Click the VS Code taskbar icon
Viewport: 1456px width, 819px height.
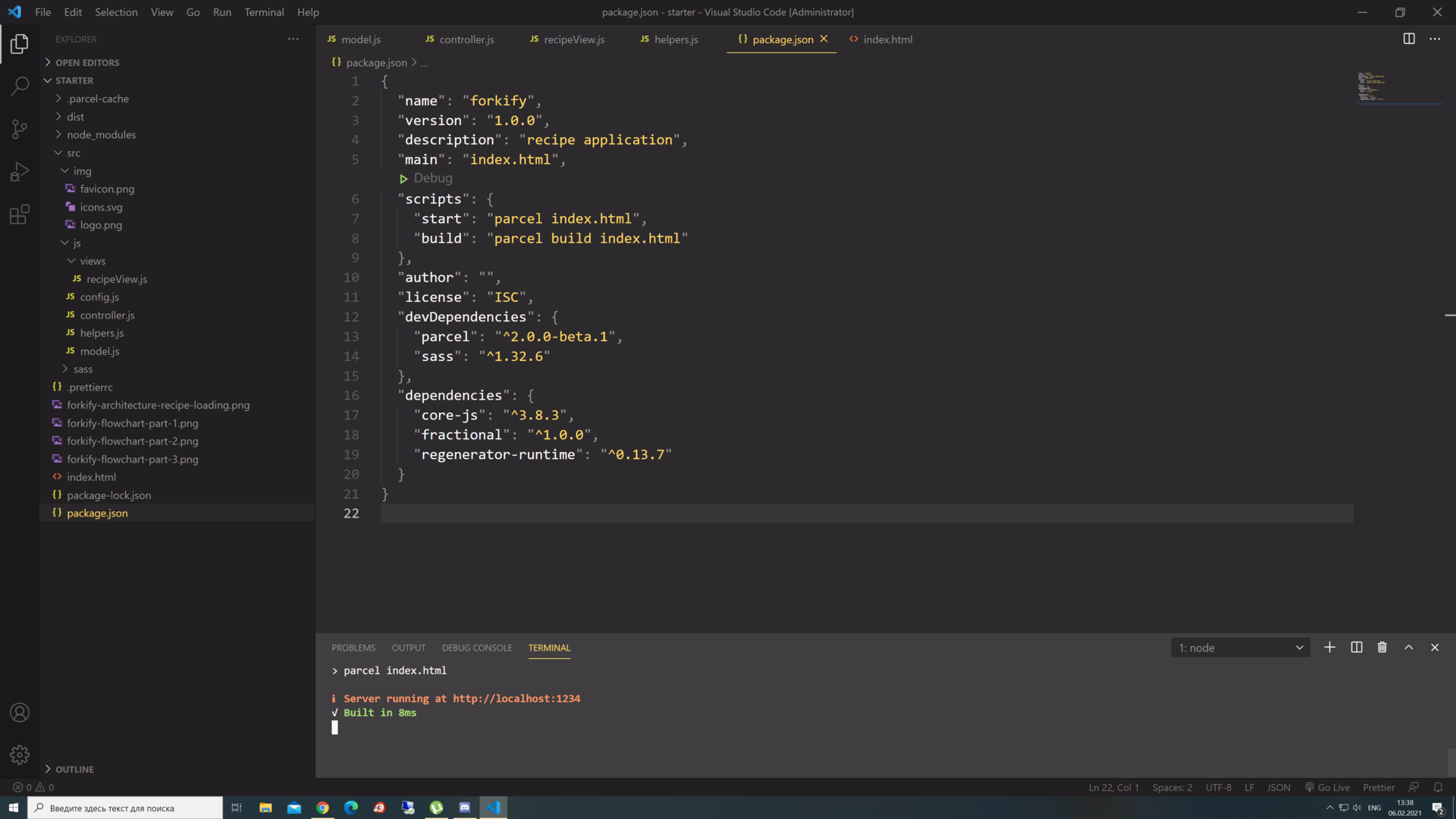[493, 808]
